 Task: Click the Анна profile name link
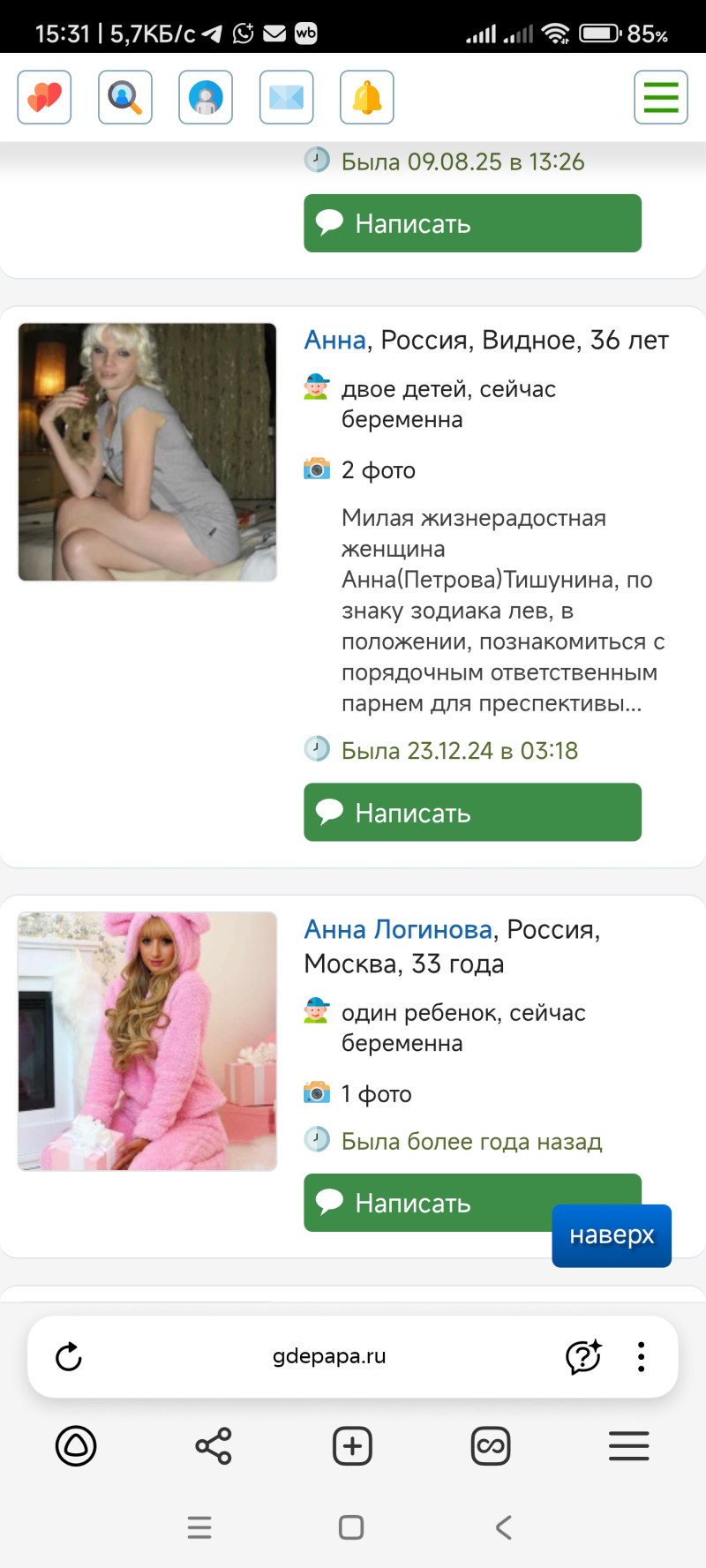pyautogui.click(x=334, y=340)
